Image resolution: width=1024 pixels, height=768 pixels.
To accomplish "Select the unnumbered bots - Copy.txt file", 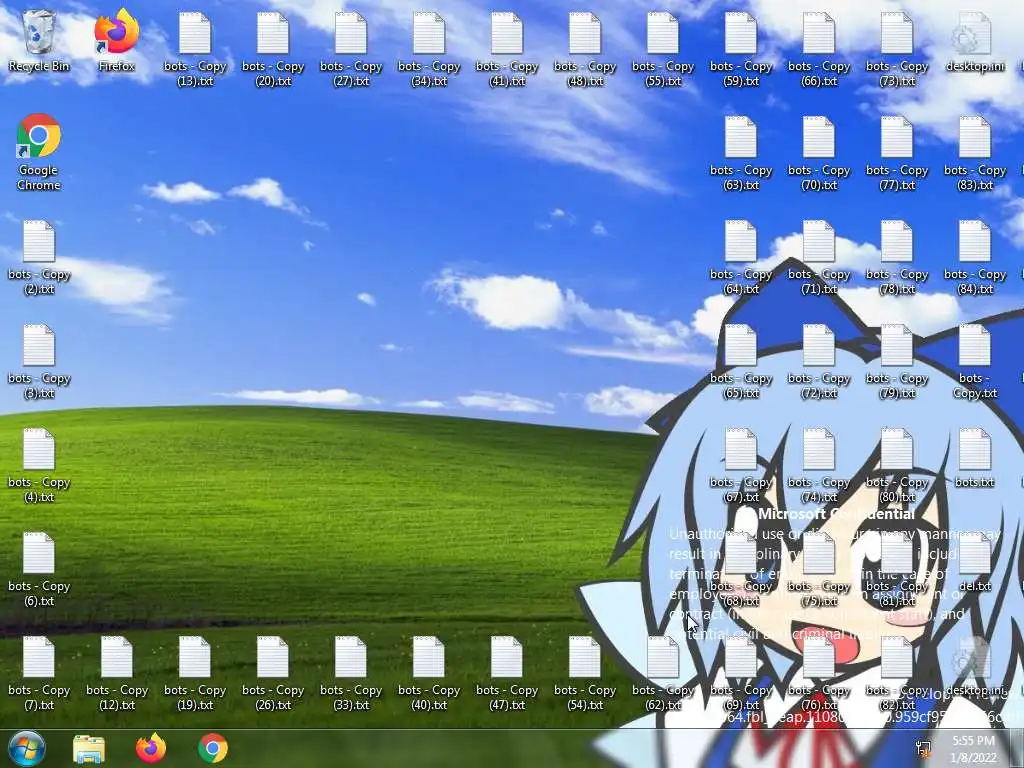I will [975, 361].
